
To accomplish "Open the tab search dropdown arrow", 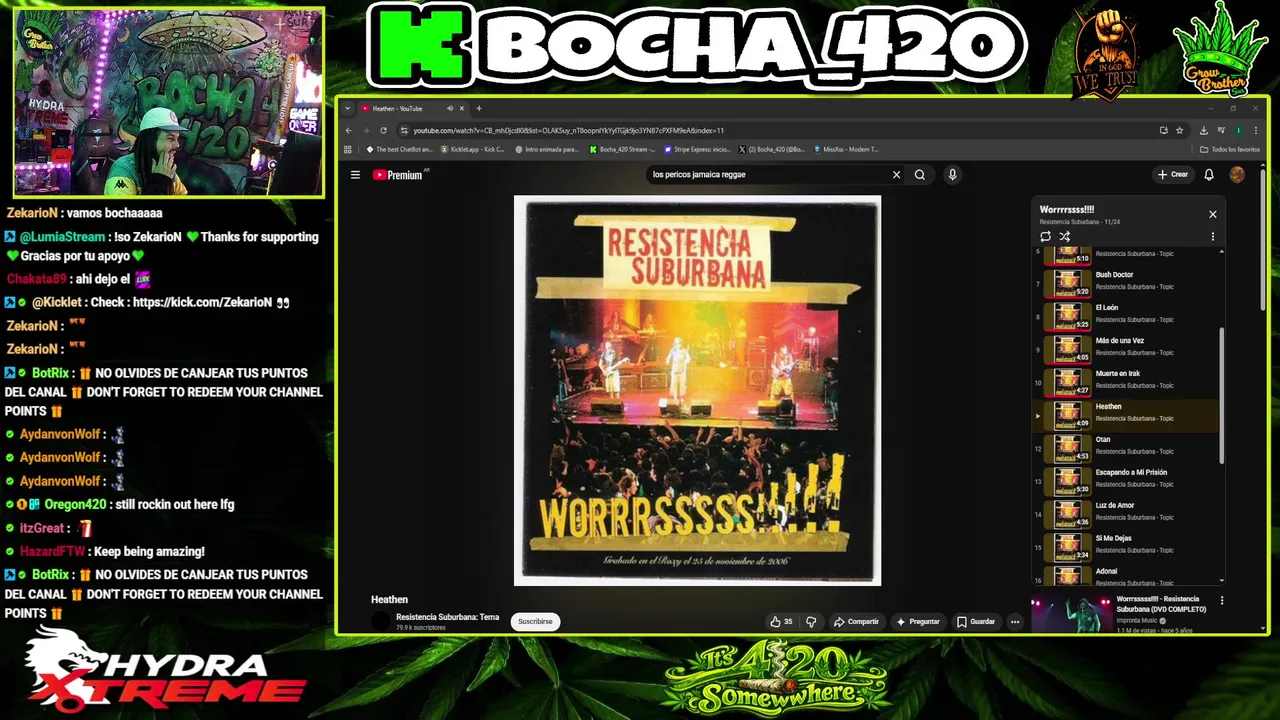I will point(348,108).
